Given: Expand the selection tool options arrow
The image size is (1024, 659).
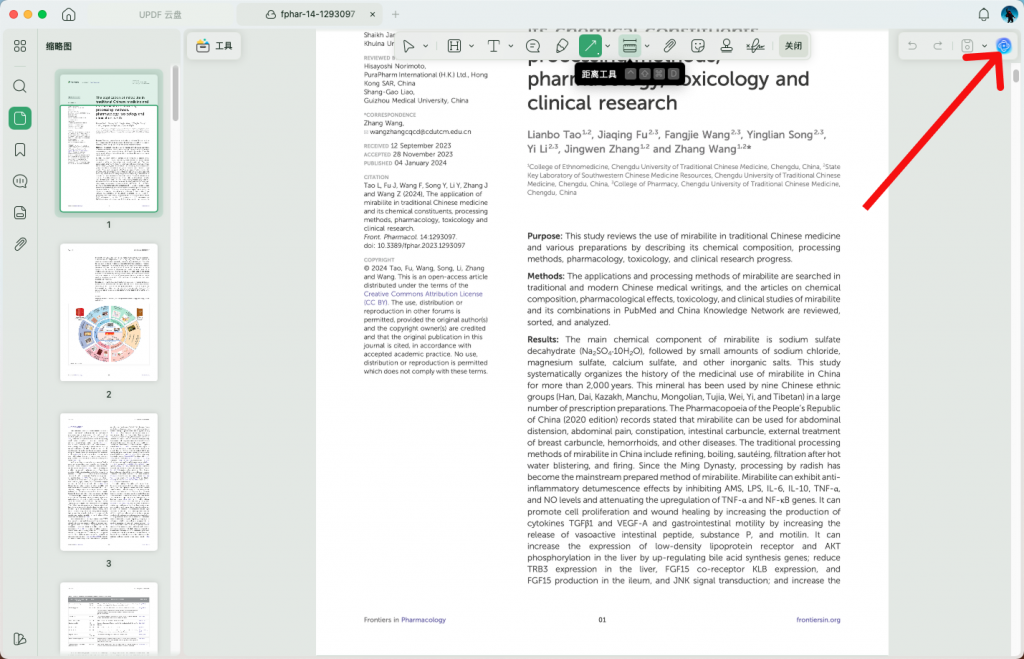Looking at the screenshot, I should (x=426, y=46).
